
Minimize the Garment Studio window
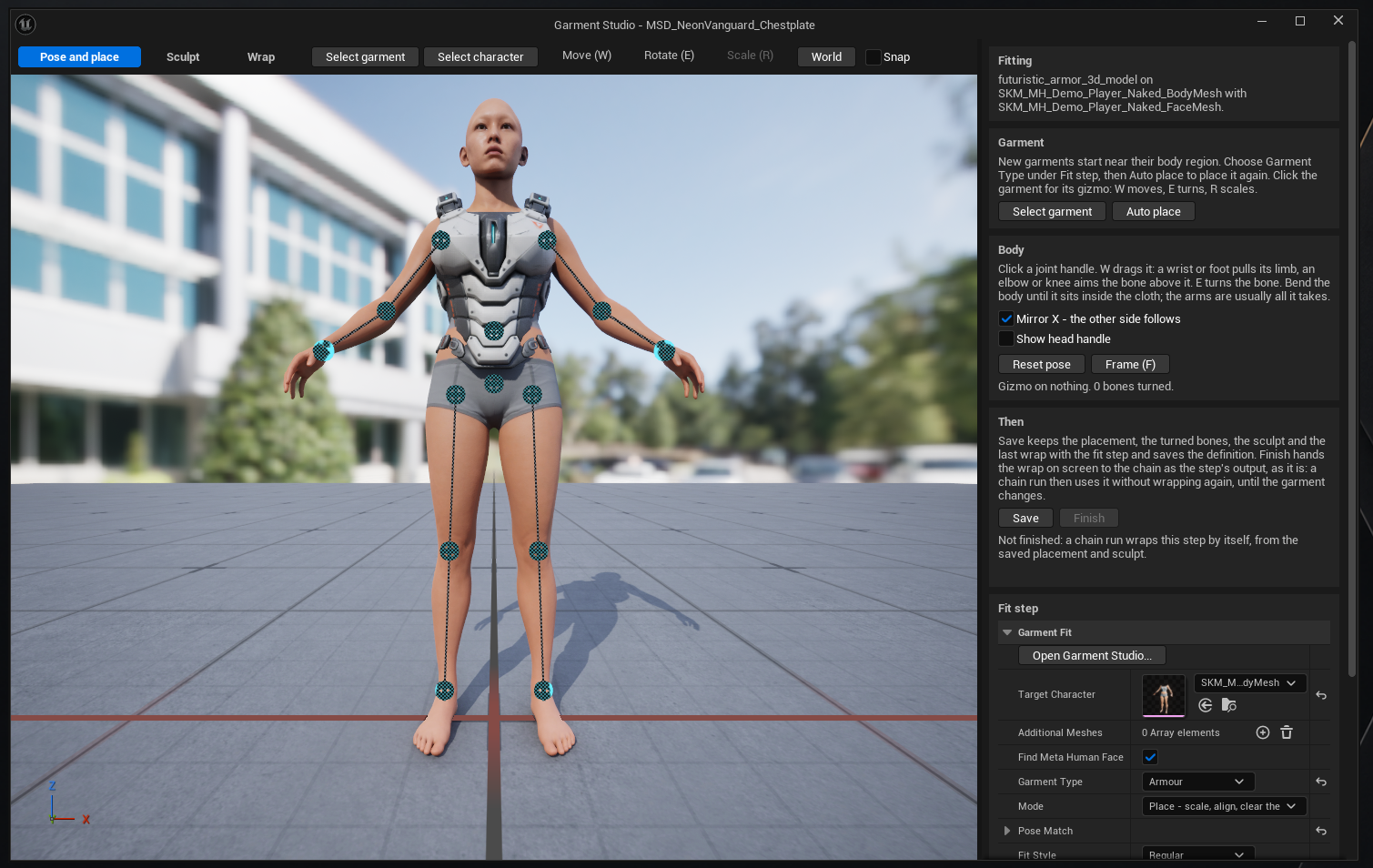click(1262, 21)
